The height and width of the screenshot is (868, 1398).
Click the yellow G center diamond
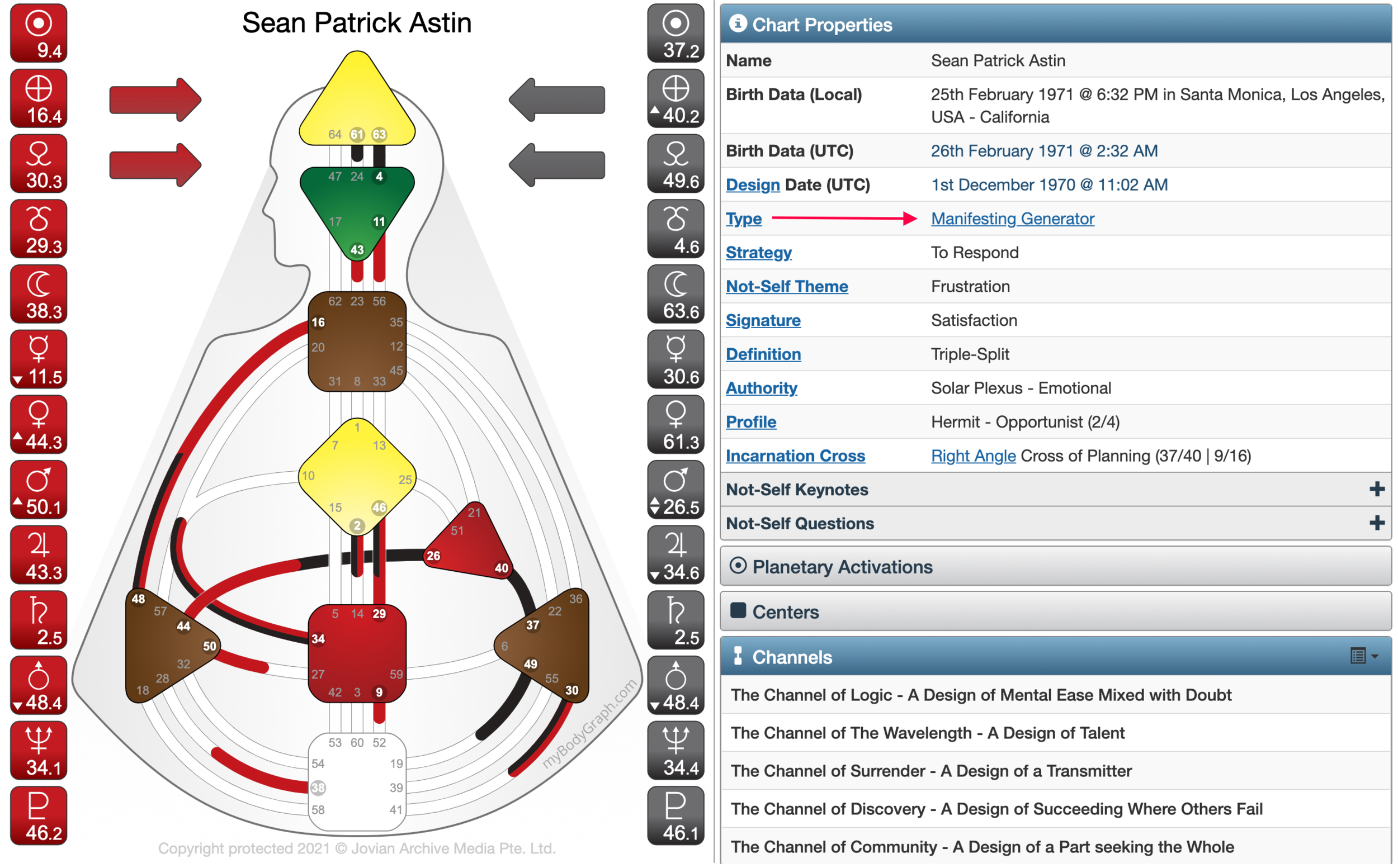[x=357, y=477]
